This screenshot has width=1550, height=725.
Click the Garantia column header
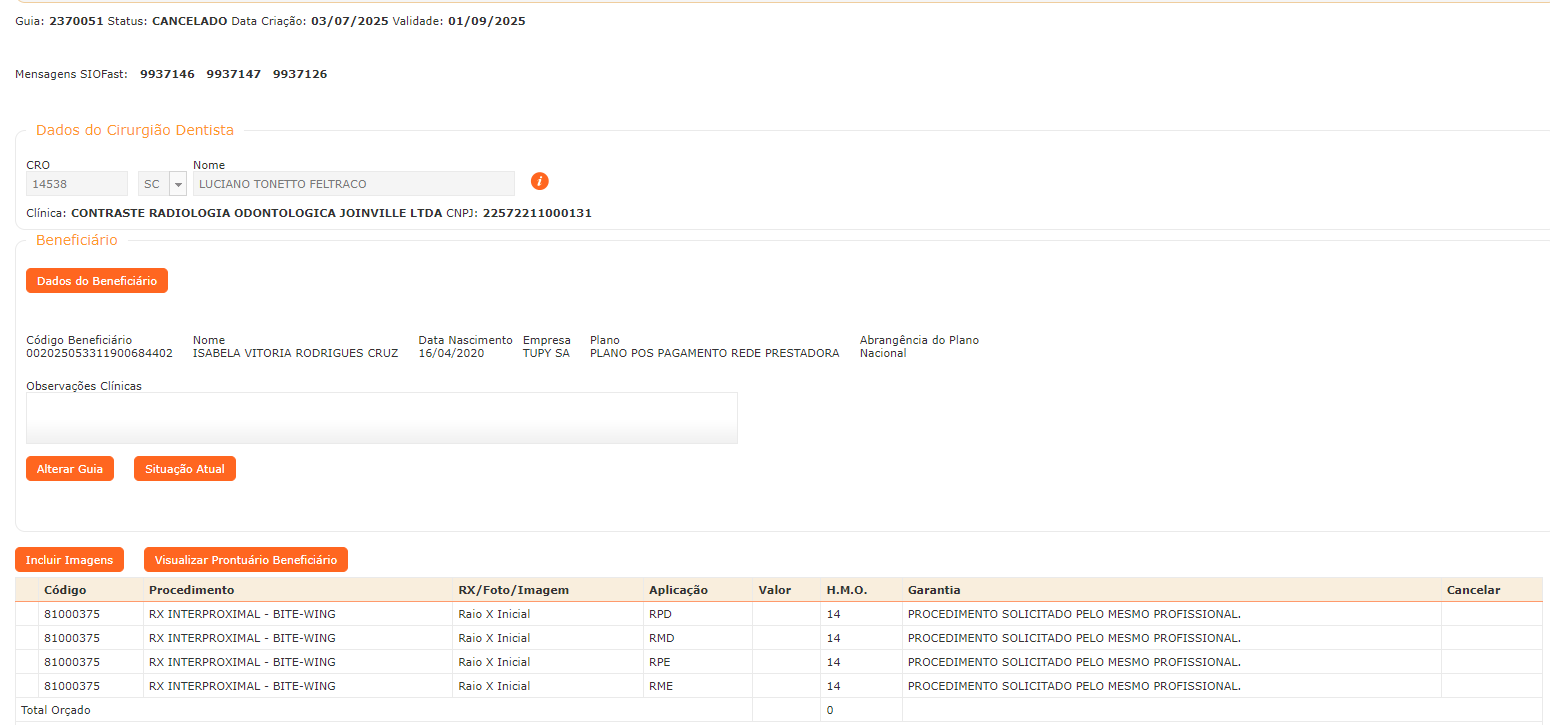pos(934,590)
